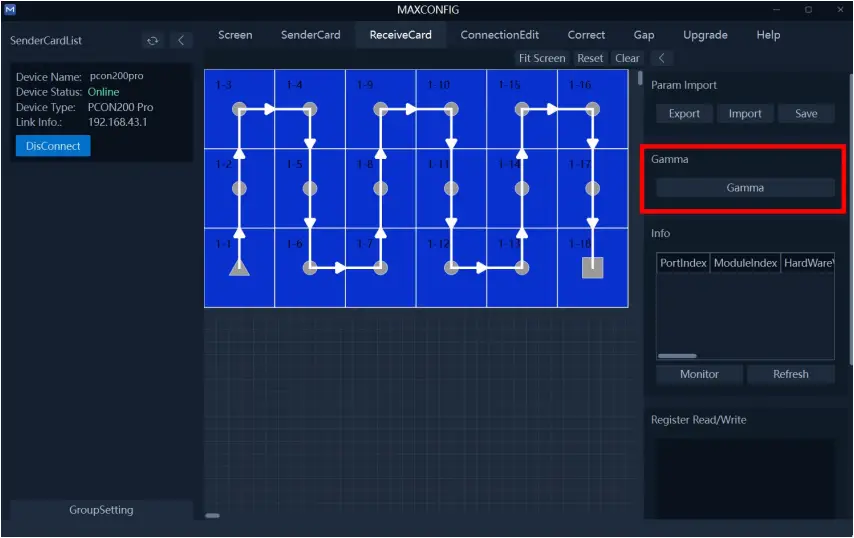Click the MAXCONFIG app logo icon
This screenshot has height=538, width=854.
point(10,9)
